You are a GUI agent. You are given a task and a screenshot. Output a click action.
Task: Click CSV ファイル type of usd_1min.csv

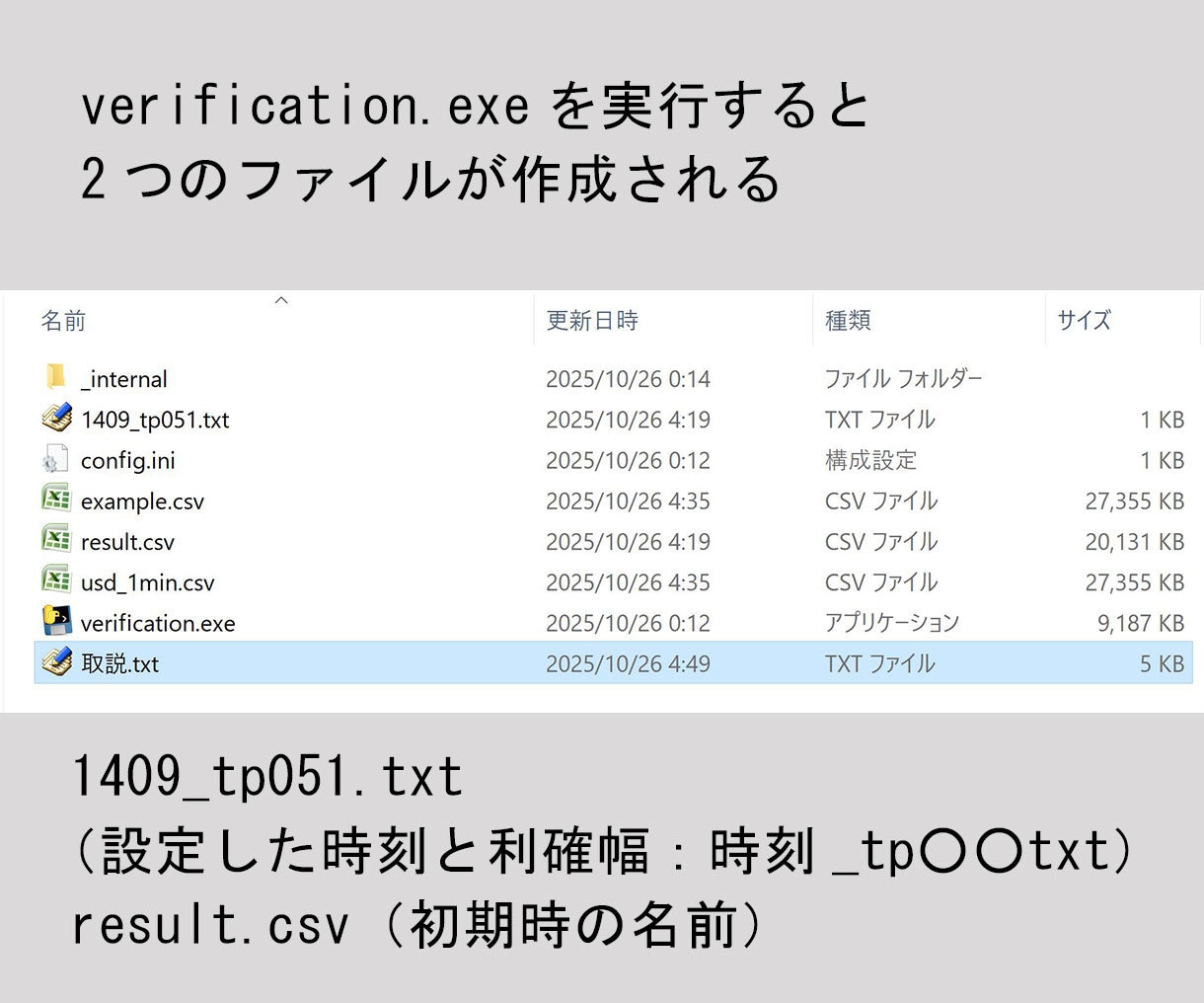coord(880,582)
